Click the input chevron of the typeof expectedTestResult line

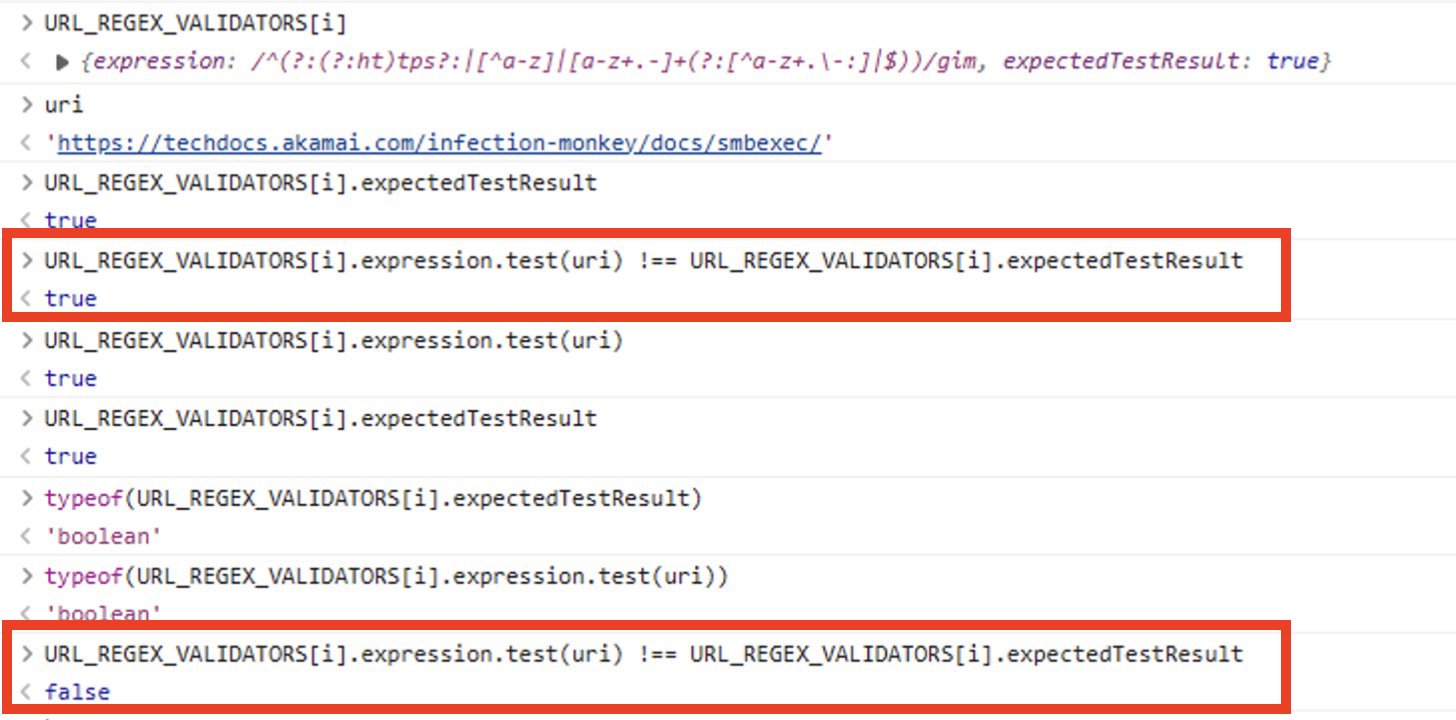[27, 497]
